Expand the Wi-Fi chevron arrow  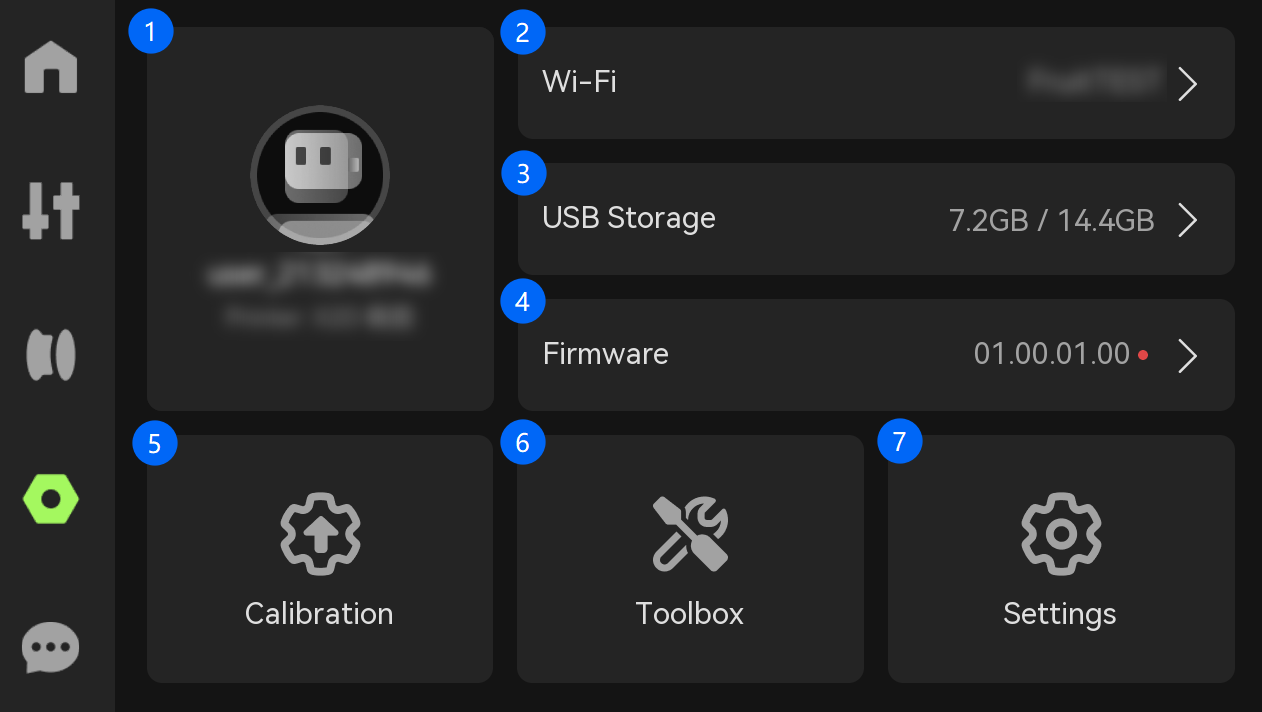pos(1187,84)
